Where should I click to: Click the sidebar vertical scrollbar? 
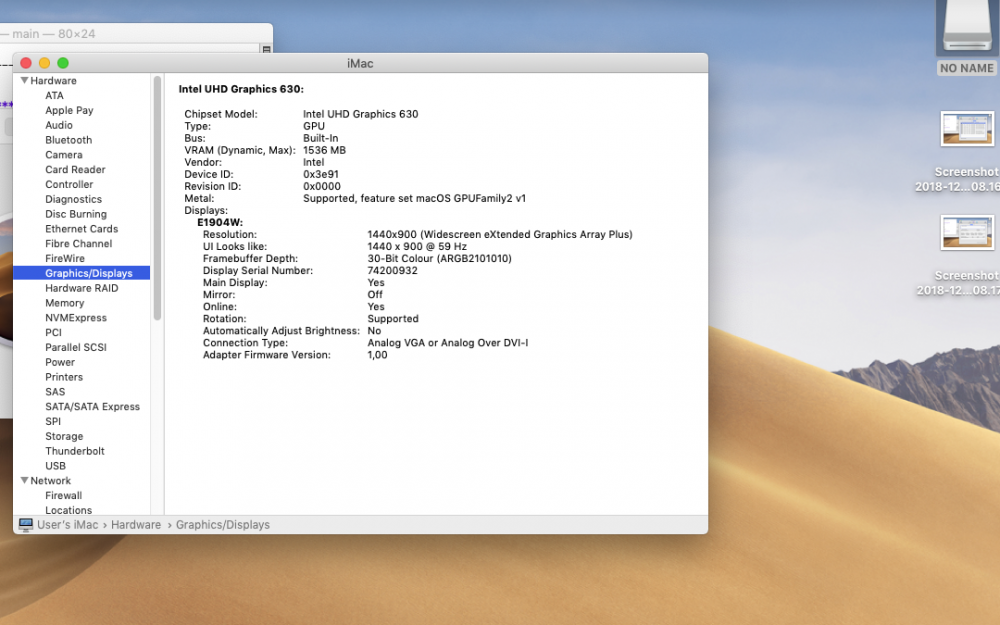tap(157, 200)
